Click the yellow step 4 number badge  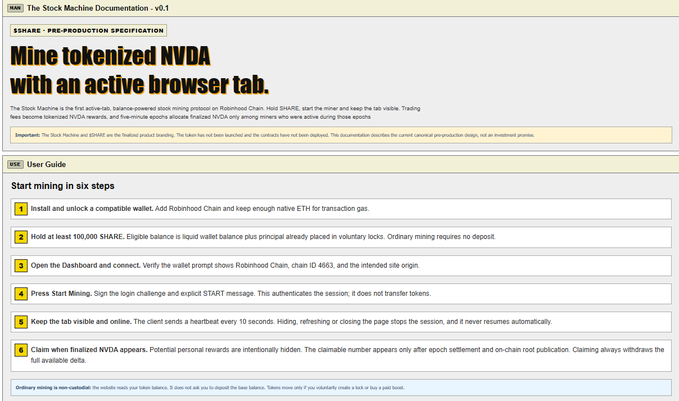[21, 294]
